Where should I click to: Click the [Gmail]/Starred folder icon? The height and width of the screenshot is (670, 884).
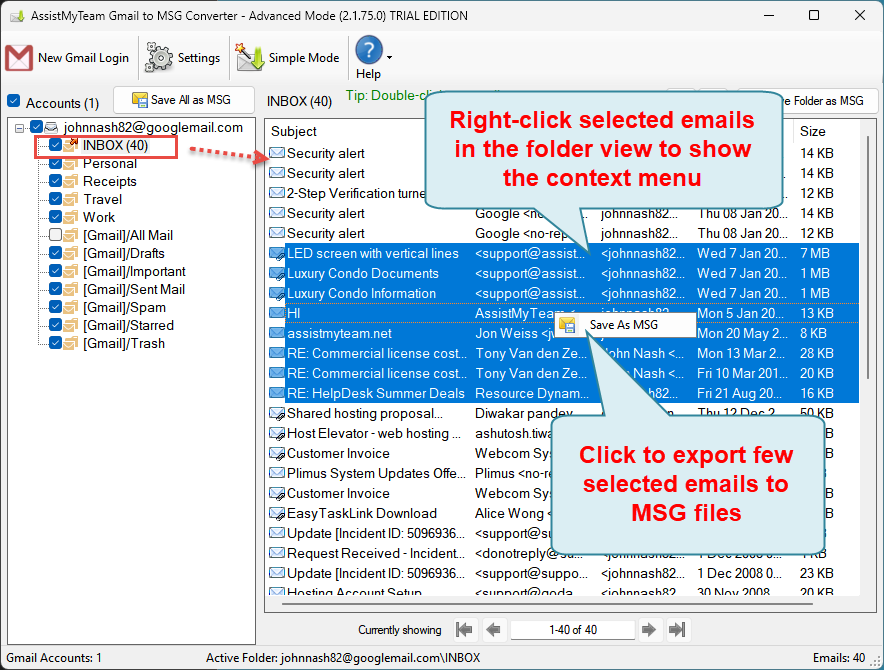[x=71, y=326]
